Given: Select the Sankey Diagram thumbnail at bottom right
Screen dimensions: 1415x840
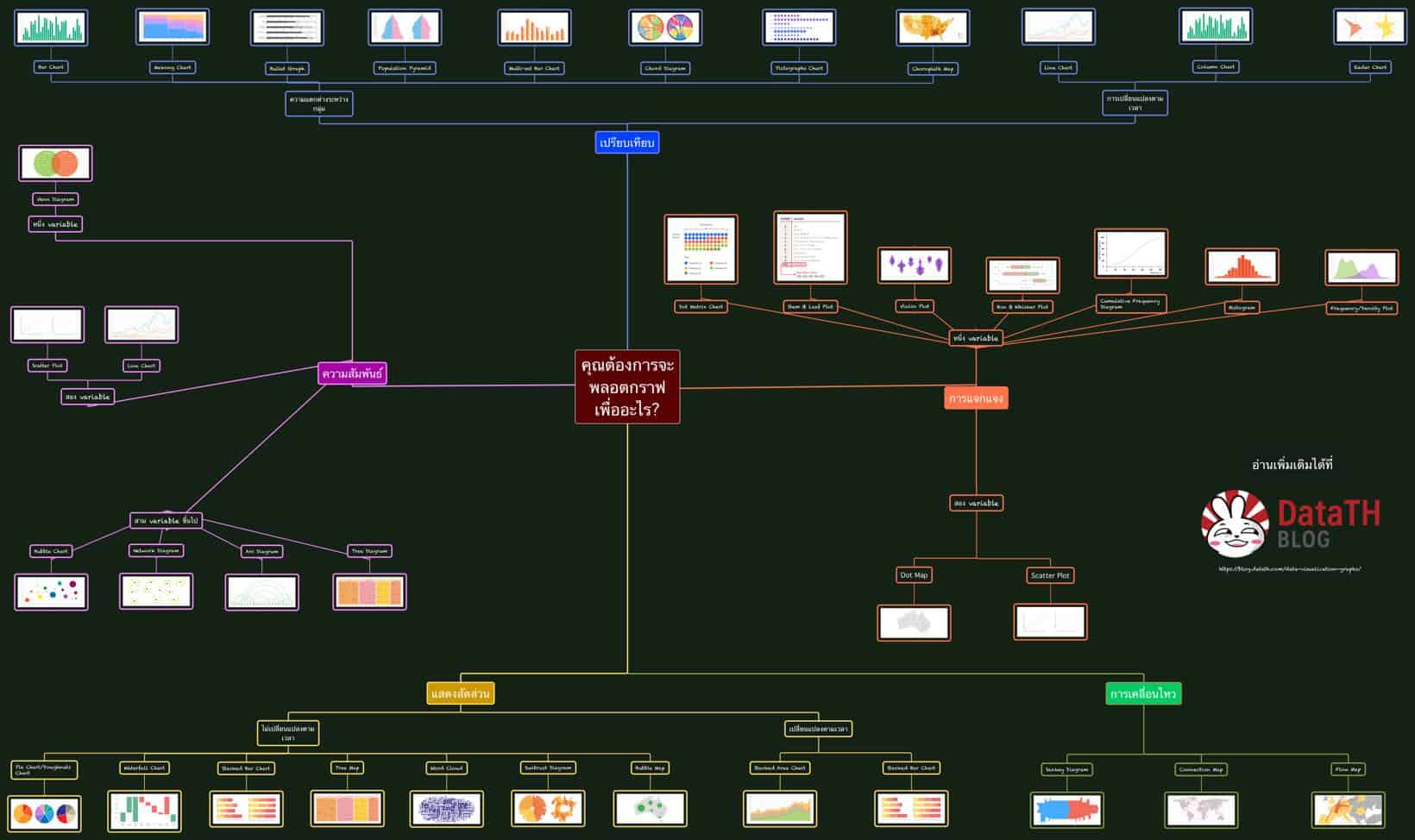Looking at the screenshot, I should point(1066,809).
